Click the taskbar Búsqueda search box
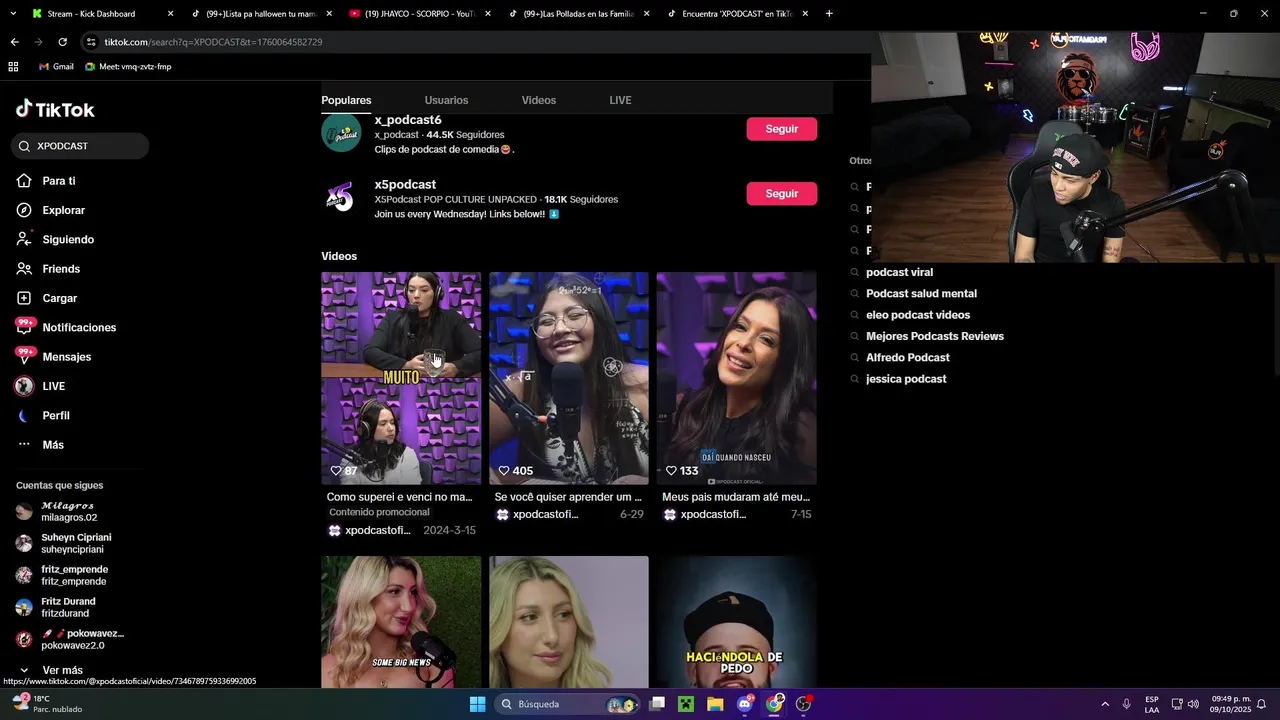The image size is (1280, 720). 568,704
